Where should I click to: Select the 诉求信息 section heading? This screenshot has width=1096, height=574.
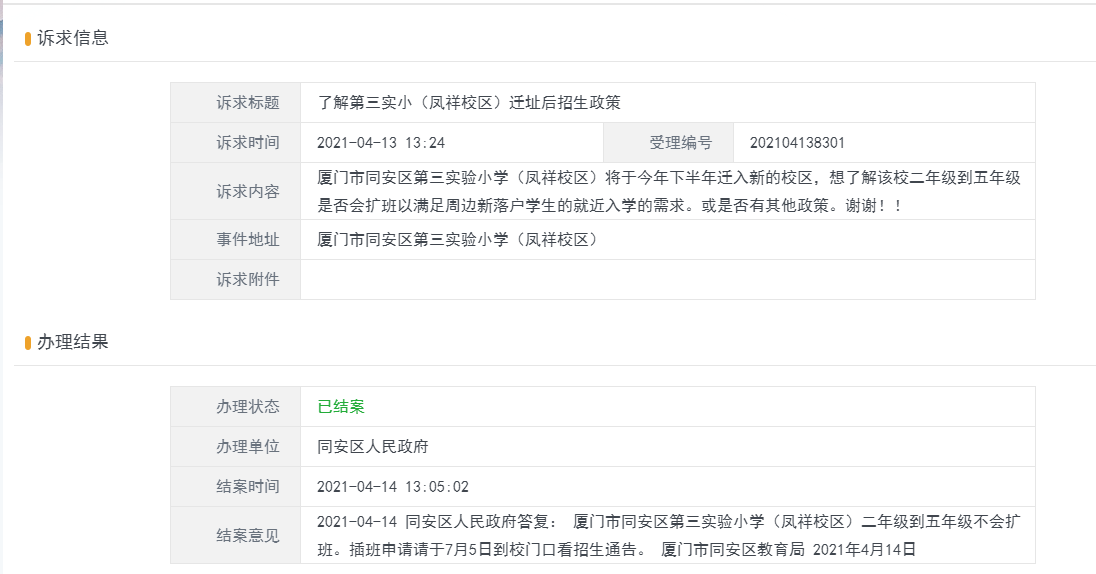pos(73,38)
